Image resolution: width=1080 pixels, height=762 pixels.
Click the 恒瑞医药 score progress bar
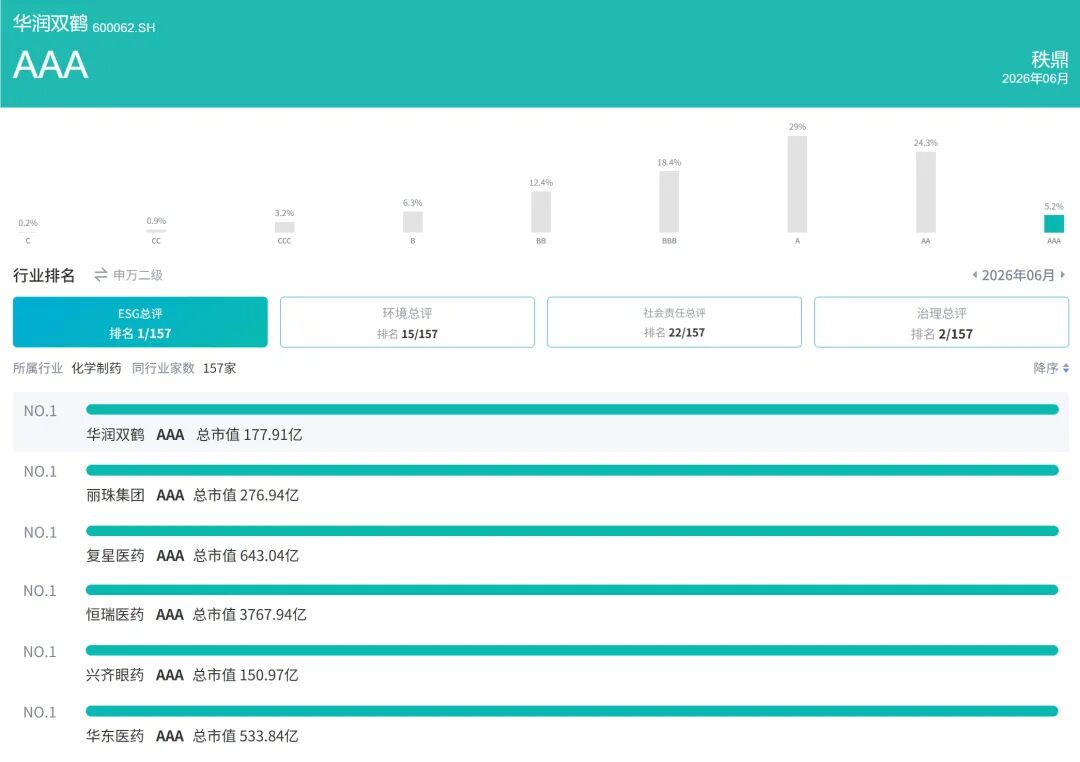point(572,590)
